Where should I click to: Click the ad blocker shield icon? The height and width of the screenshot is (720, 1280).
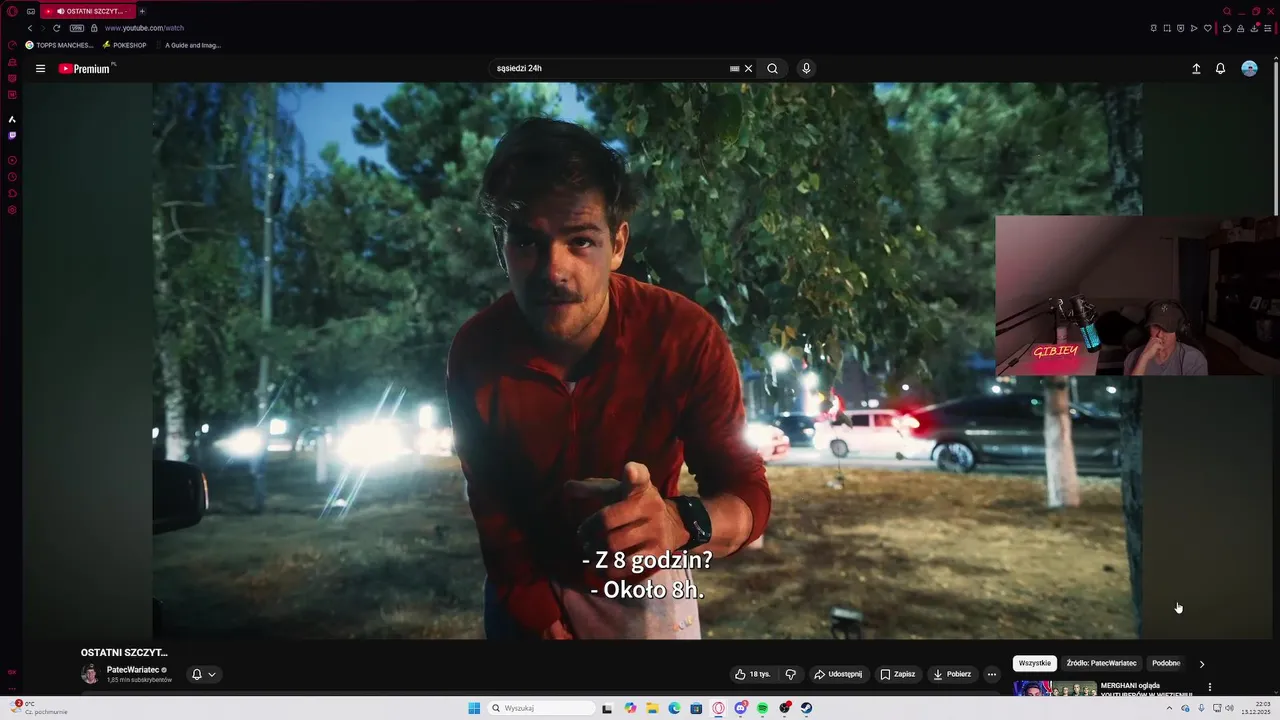1180,28
